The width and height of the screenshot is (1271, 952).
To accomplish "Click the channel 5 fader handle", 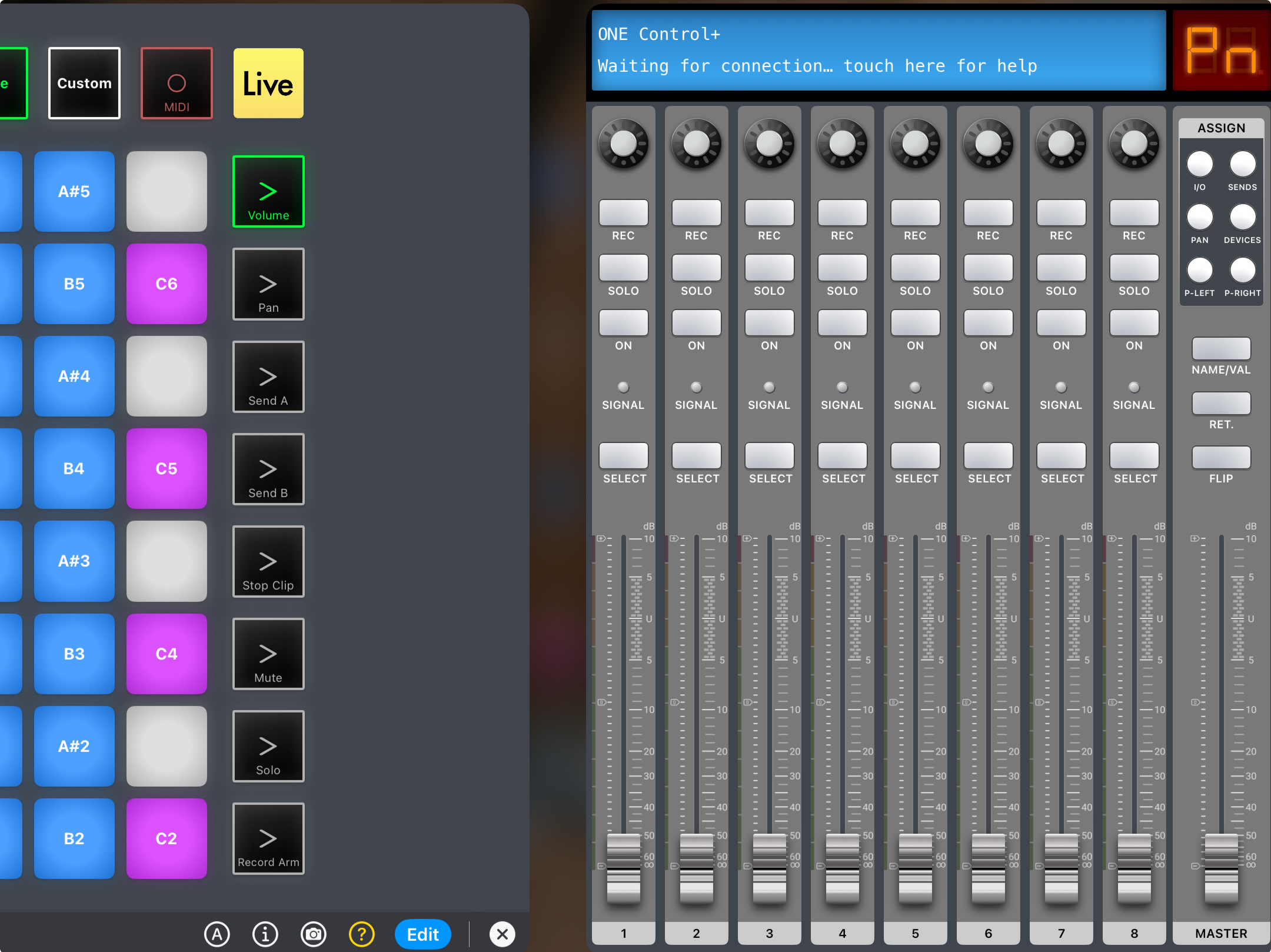I will point(916,868).
